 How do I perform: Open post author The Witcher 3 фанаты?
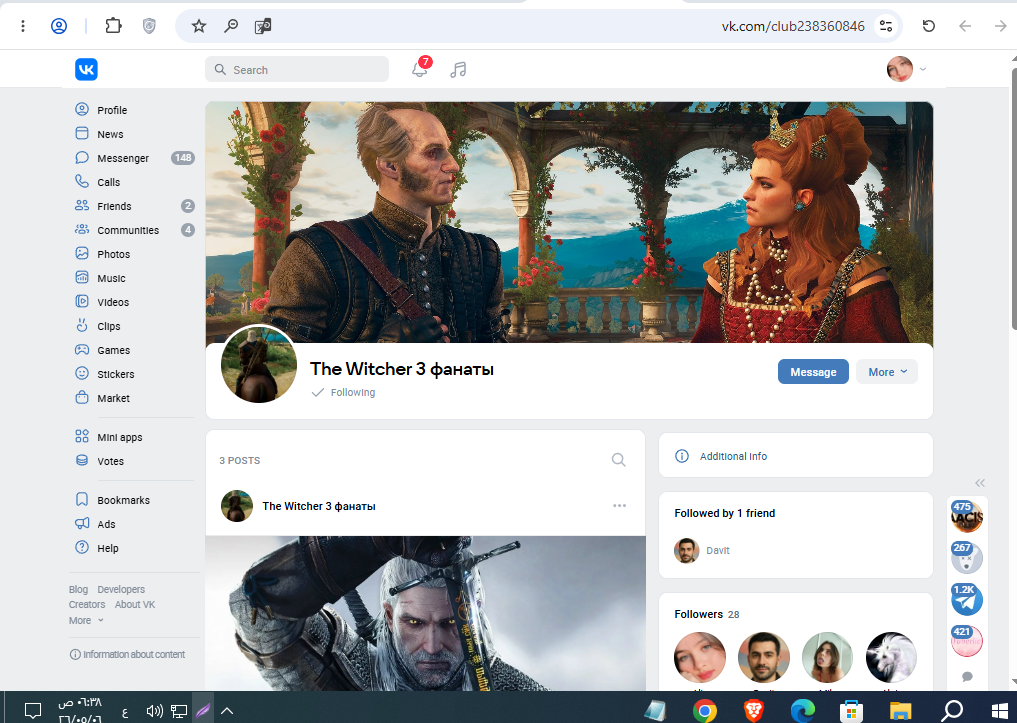point(318,506)
